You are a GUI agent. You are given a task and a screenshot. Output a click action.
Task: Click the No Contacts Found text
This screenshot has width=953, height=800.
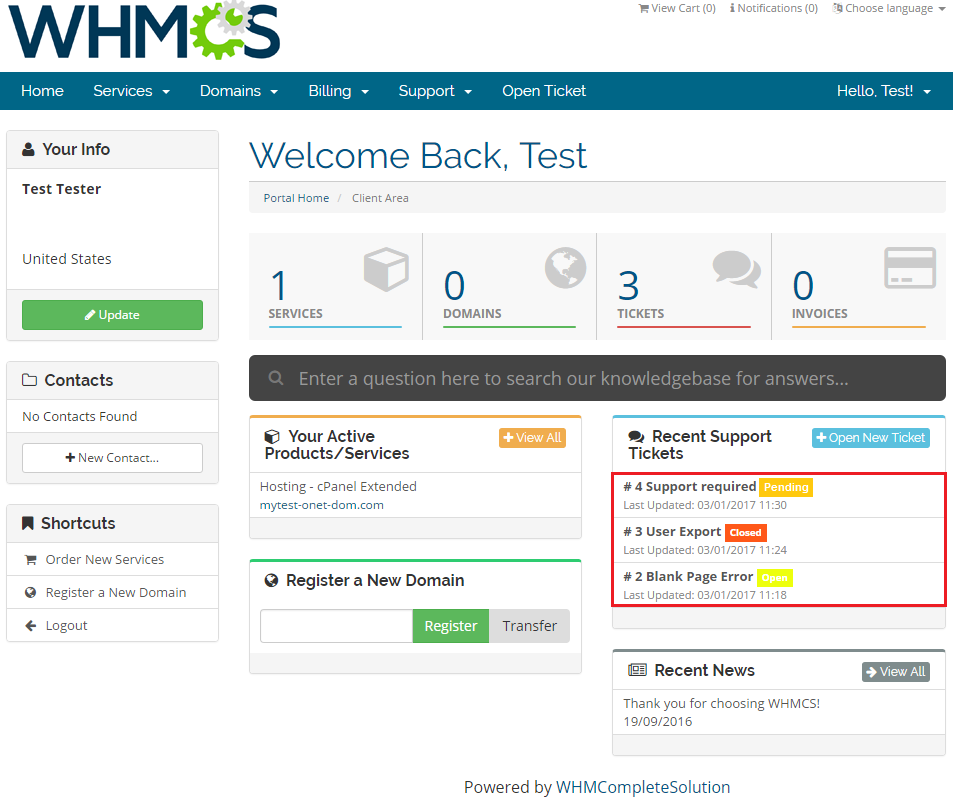tap(80, 416)
